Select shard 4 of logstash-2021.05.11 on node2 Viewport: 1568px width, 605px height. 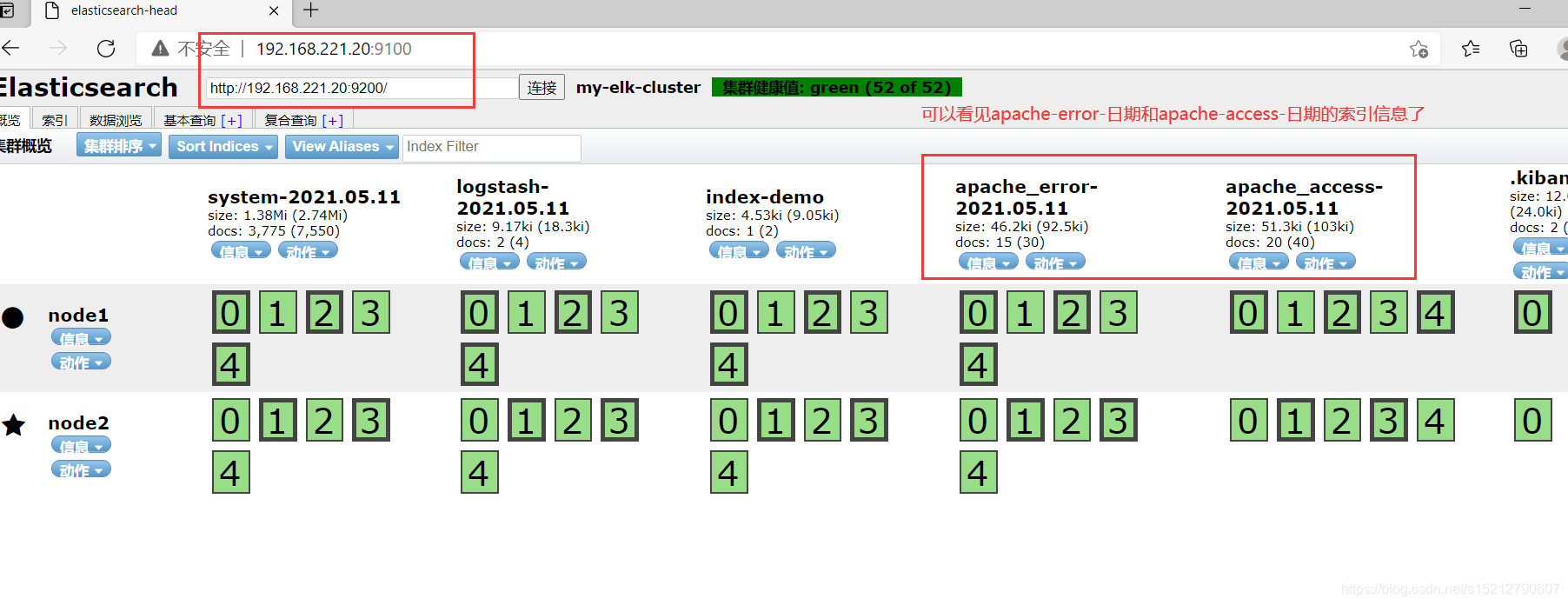click(479, 473)
